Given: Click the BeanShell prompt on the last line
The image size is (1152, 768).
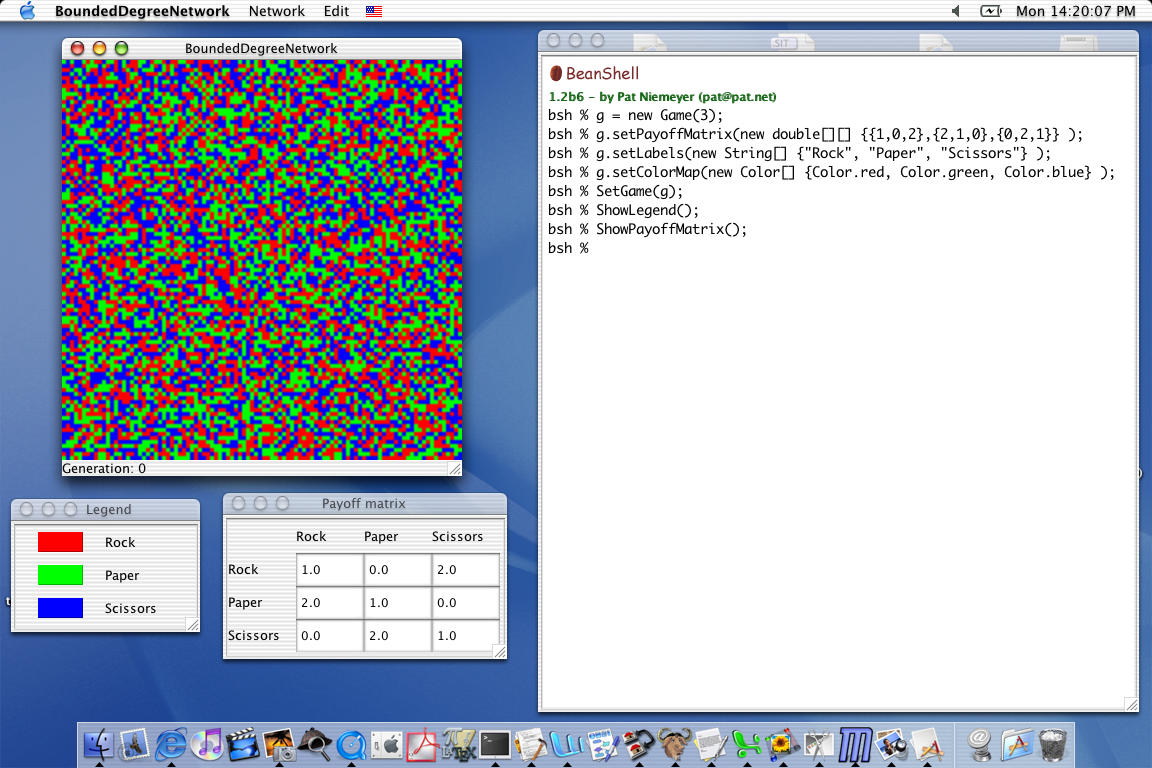Looking at the screenshot, I should [568, 248].
